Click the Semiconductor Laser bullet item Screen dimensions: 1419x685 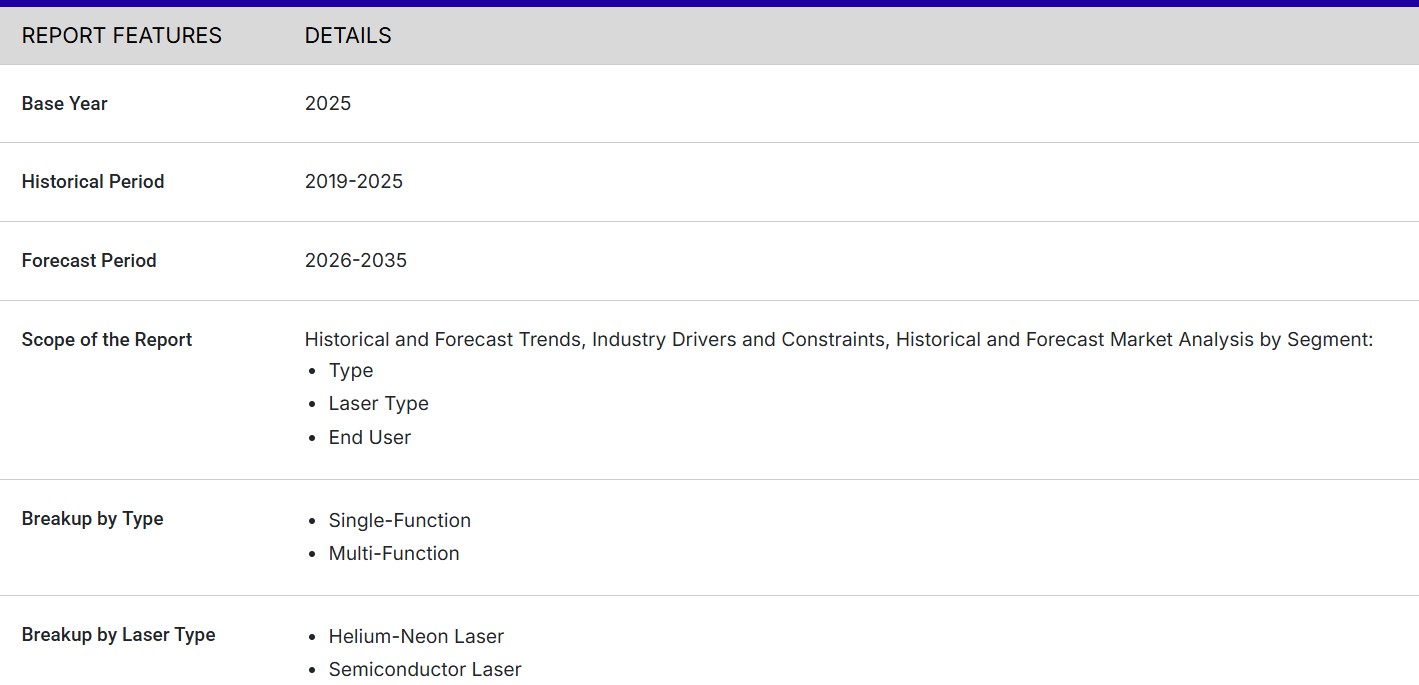(425, 670)
